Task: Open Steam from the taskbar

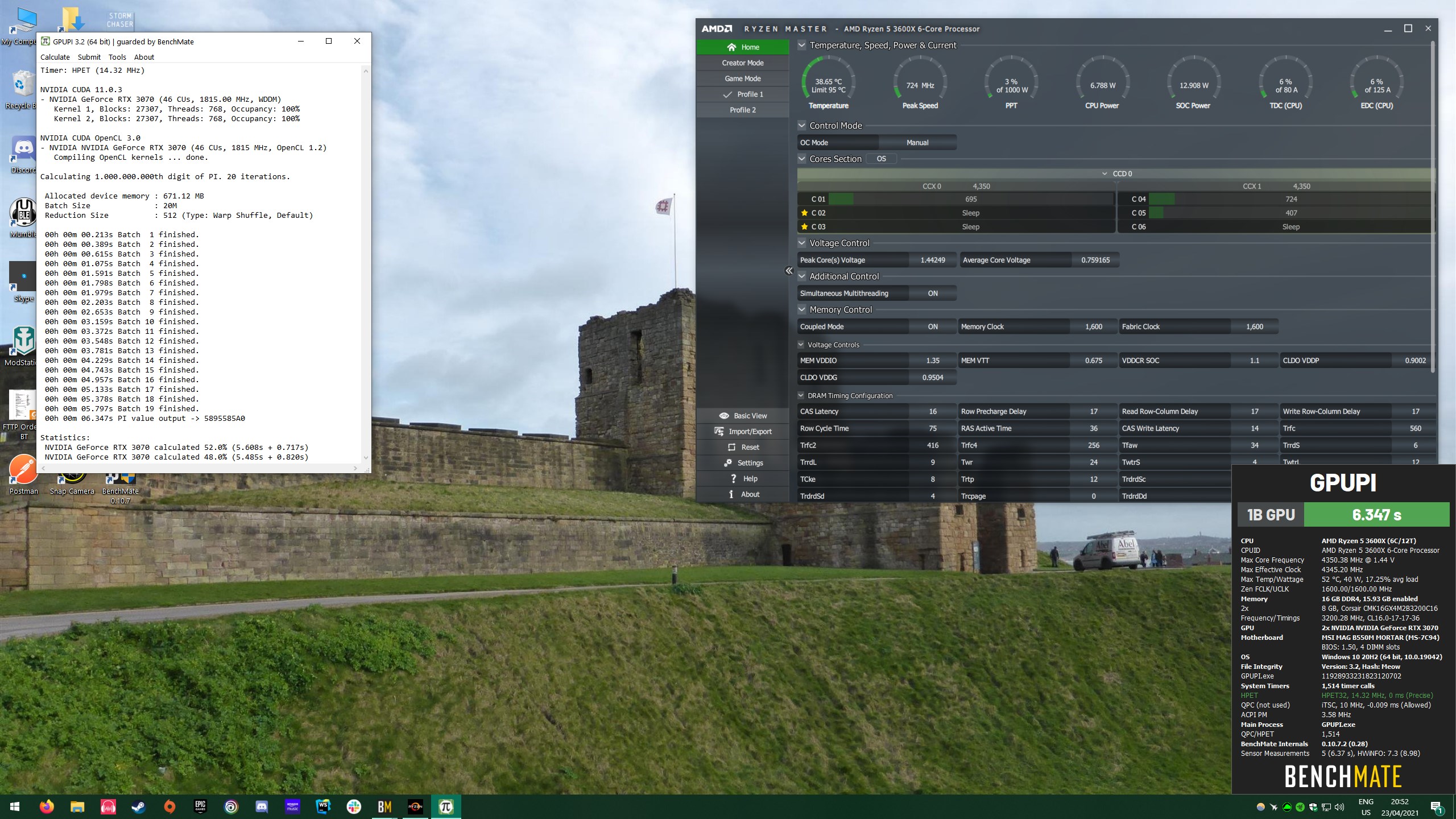Action: pos(138,806)
